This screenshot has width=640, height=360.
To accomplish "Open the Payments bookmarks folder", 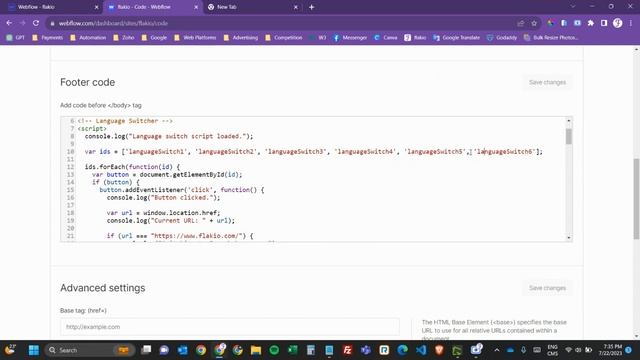I will pyautogui.click(x=47, y=38).
